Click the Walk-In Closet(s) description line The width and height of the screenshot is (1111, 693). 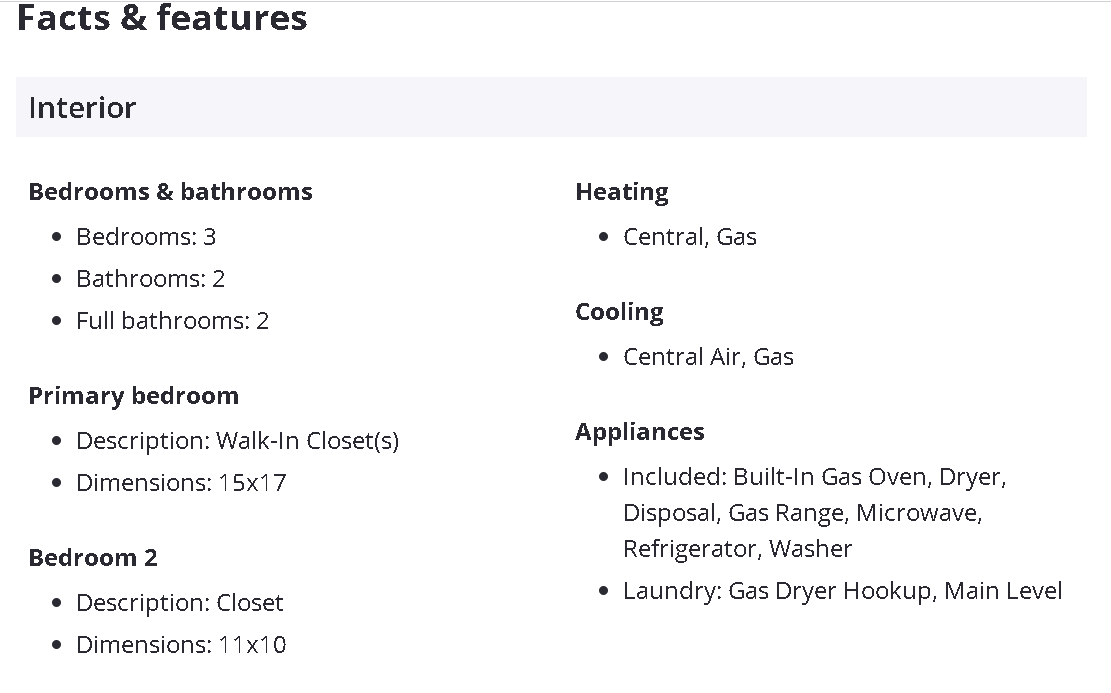237,441
